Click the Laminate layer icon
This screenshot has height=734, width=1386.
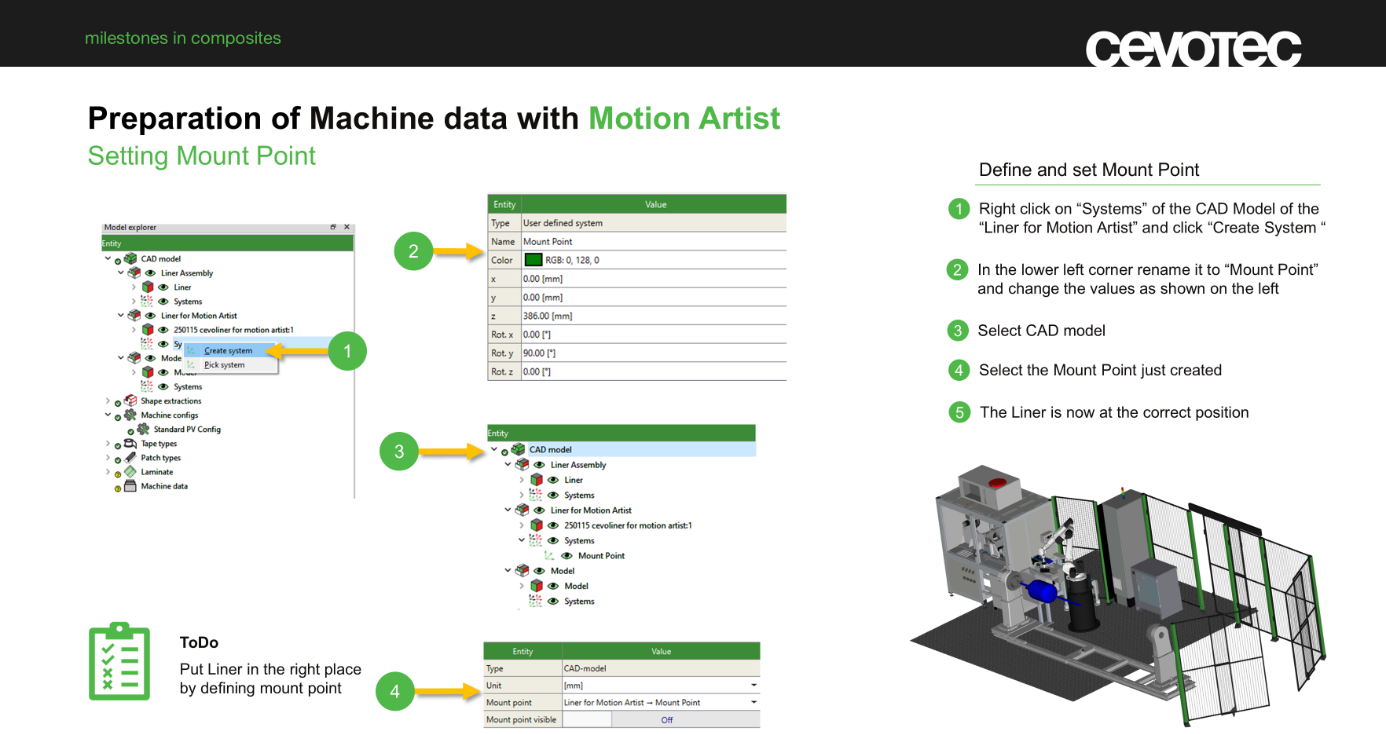pyautogui.click(x=130, y=471)
